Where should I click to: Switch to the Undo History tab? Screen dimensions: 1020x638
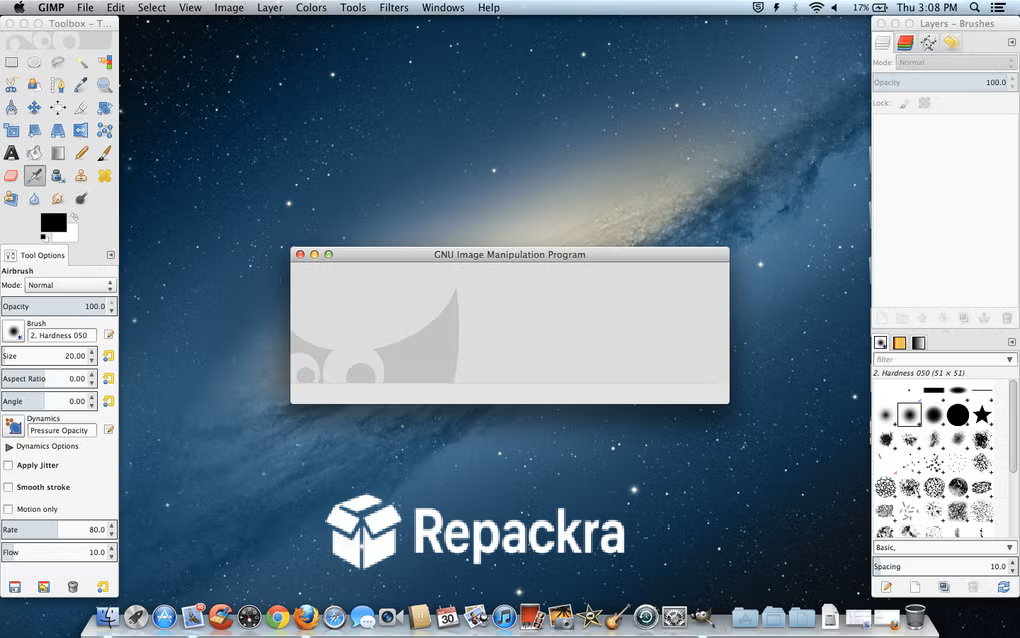tap(952, 43)
